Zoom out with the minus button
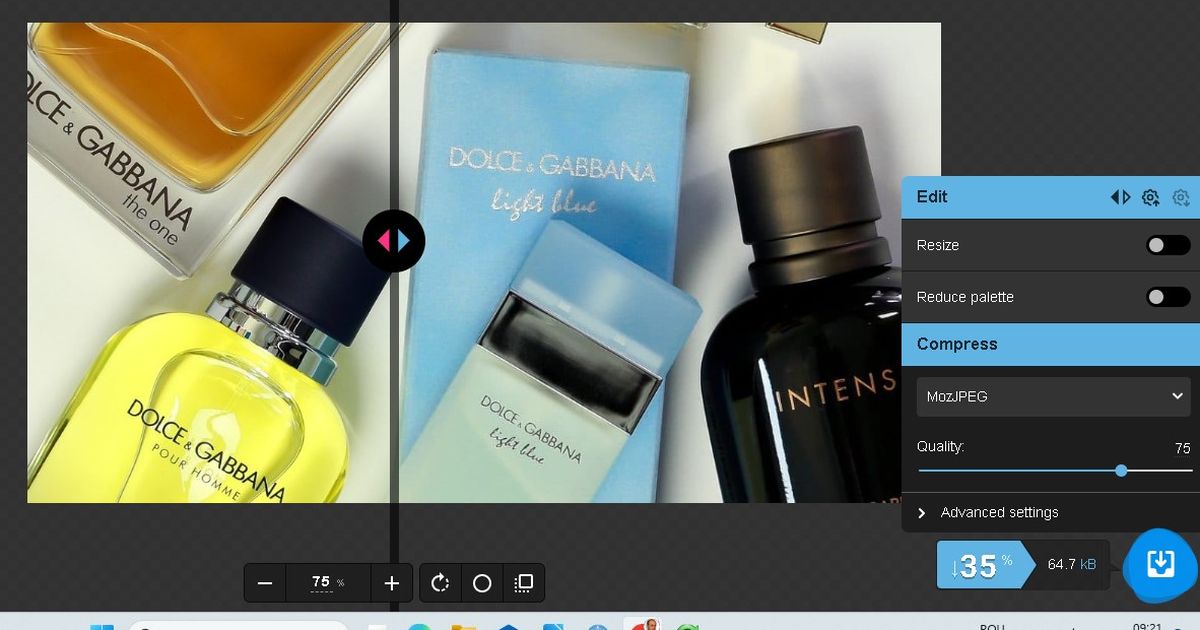Image resolution: width=1200 pixels, height=630 pixels. coord(265,583)
